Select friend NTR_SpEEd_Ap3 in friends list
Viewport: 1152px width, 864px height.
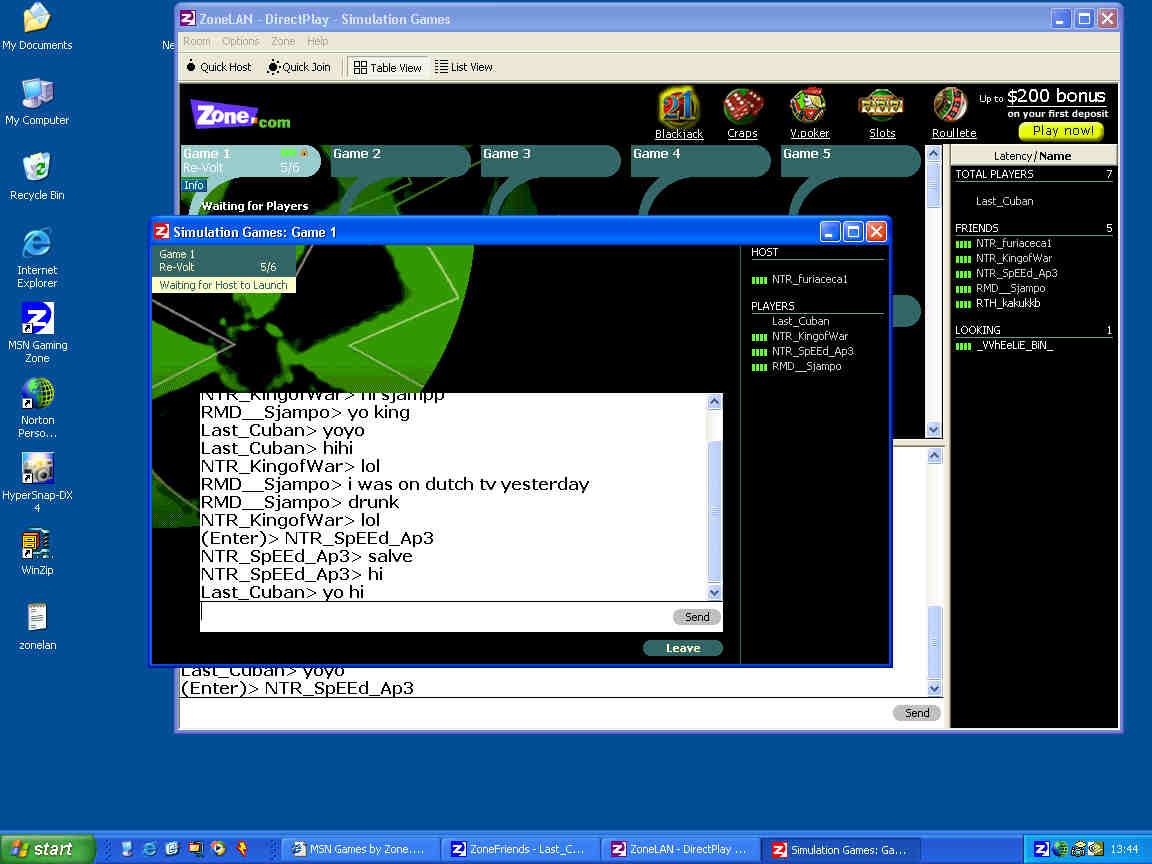[x=1016, y=273]
